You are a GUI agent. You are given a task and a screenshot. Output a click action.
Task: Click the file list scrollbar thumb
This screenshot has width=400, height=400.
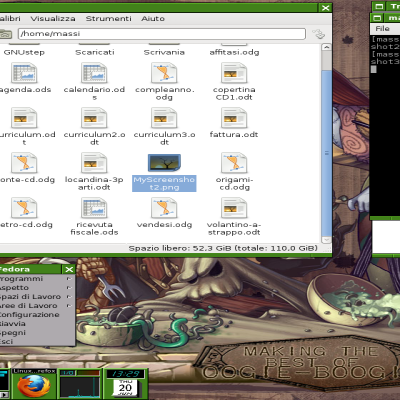click(327, 153)
